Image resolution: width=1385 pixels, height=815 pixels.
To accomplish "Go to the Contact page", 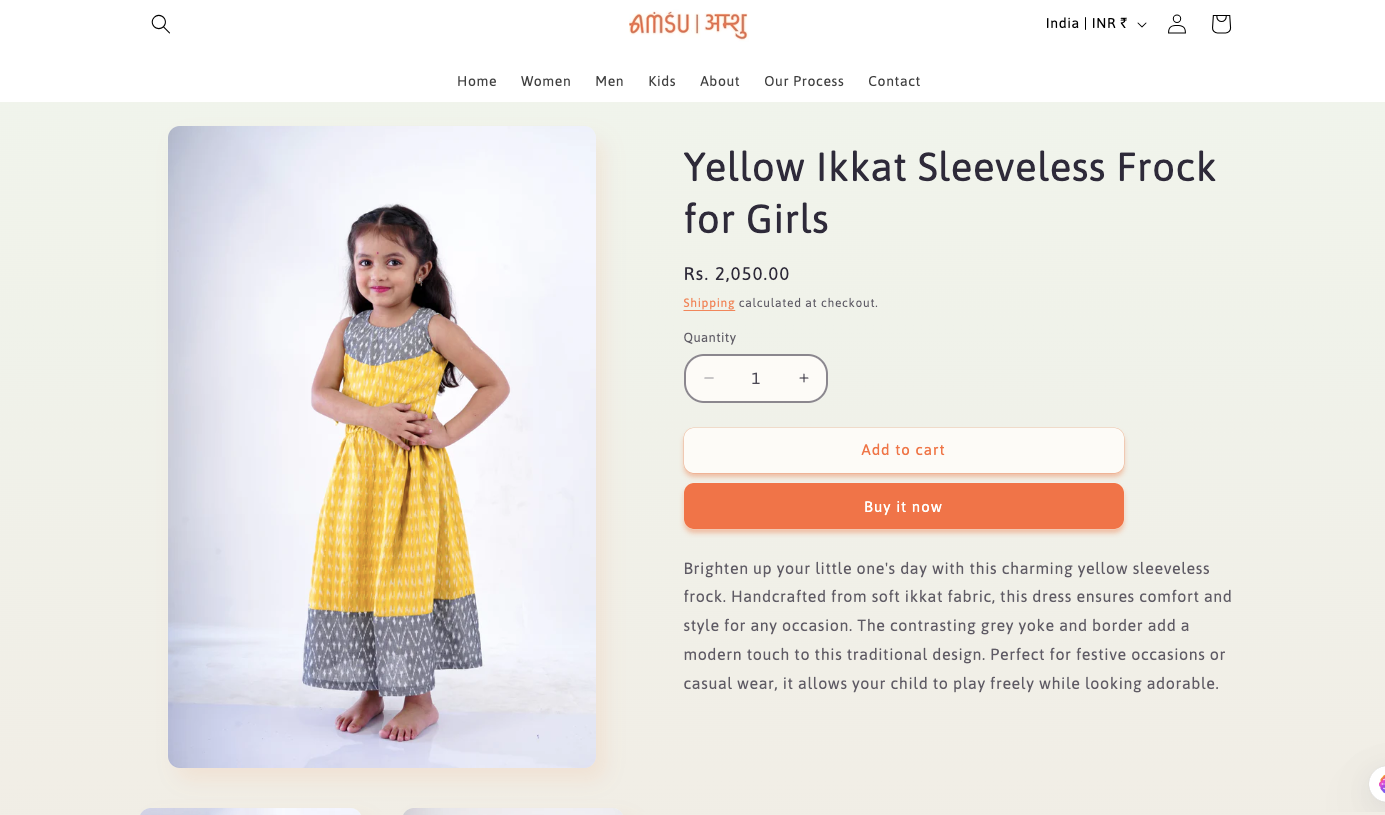I will 894,81.
